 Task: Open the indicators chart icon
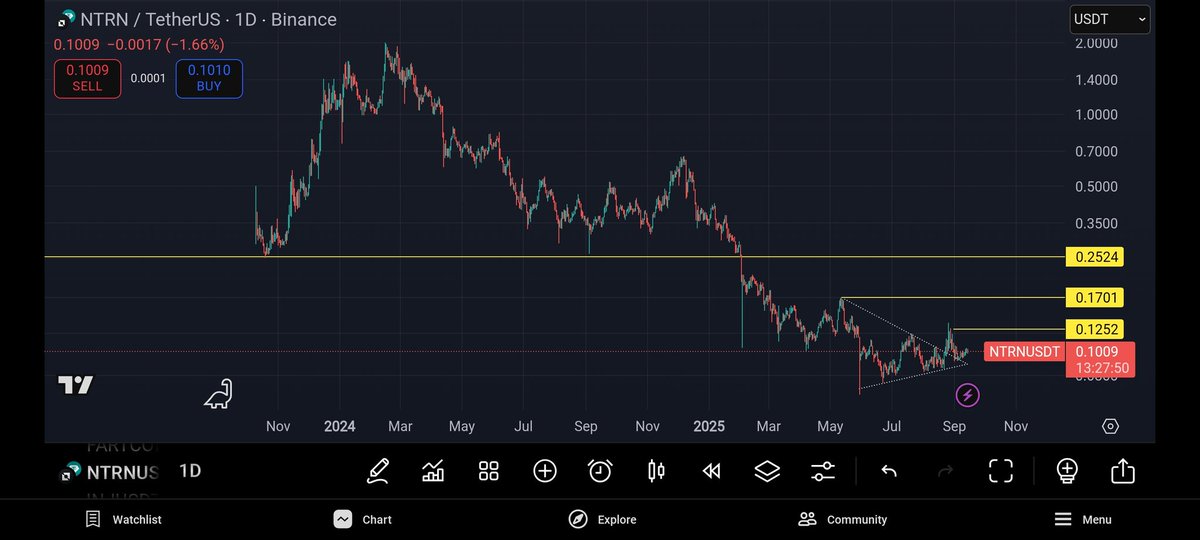434,470
